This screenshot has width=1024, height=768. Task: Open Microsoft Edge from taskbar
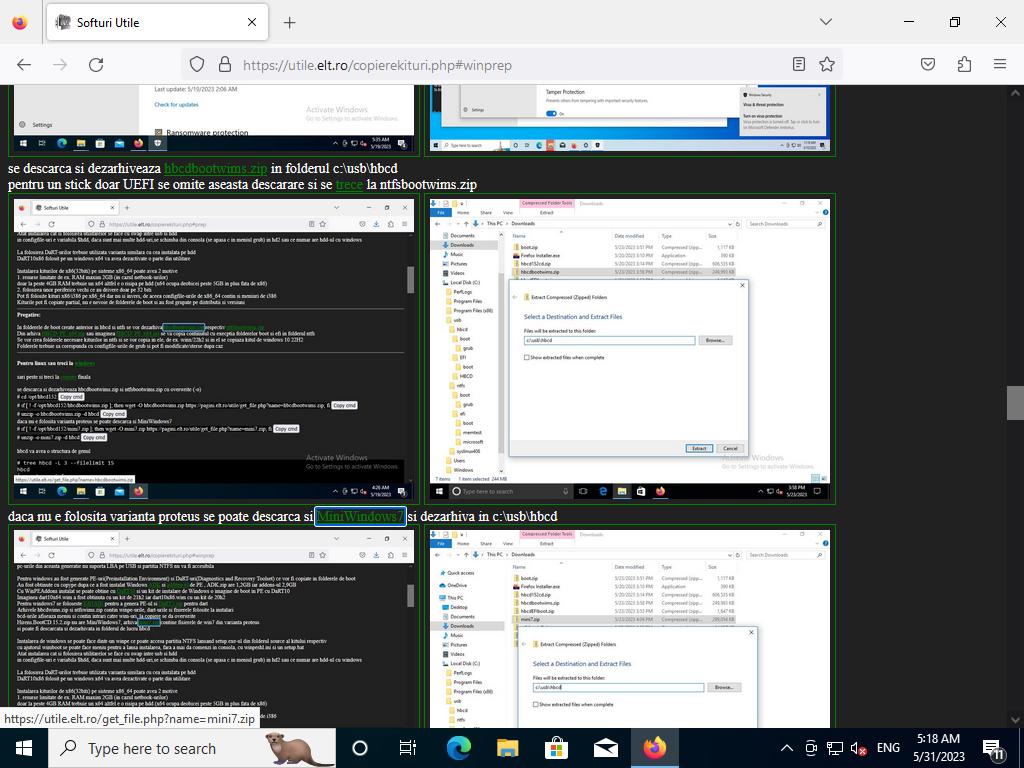(458, 748)
